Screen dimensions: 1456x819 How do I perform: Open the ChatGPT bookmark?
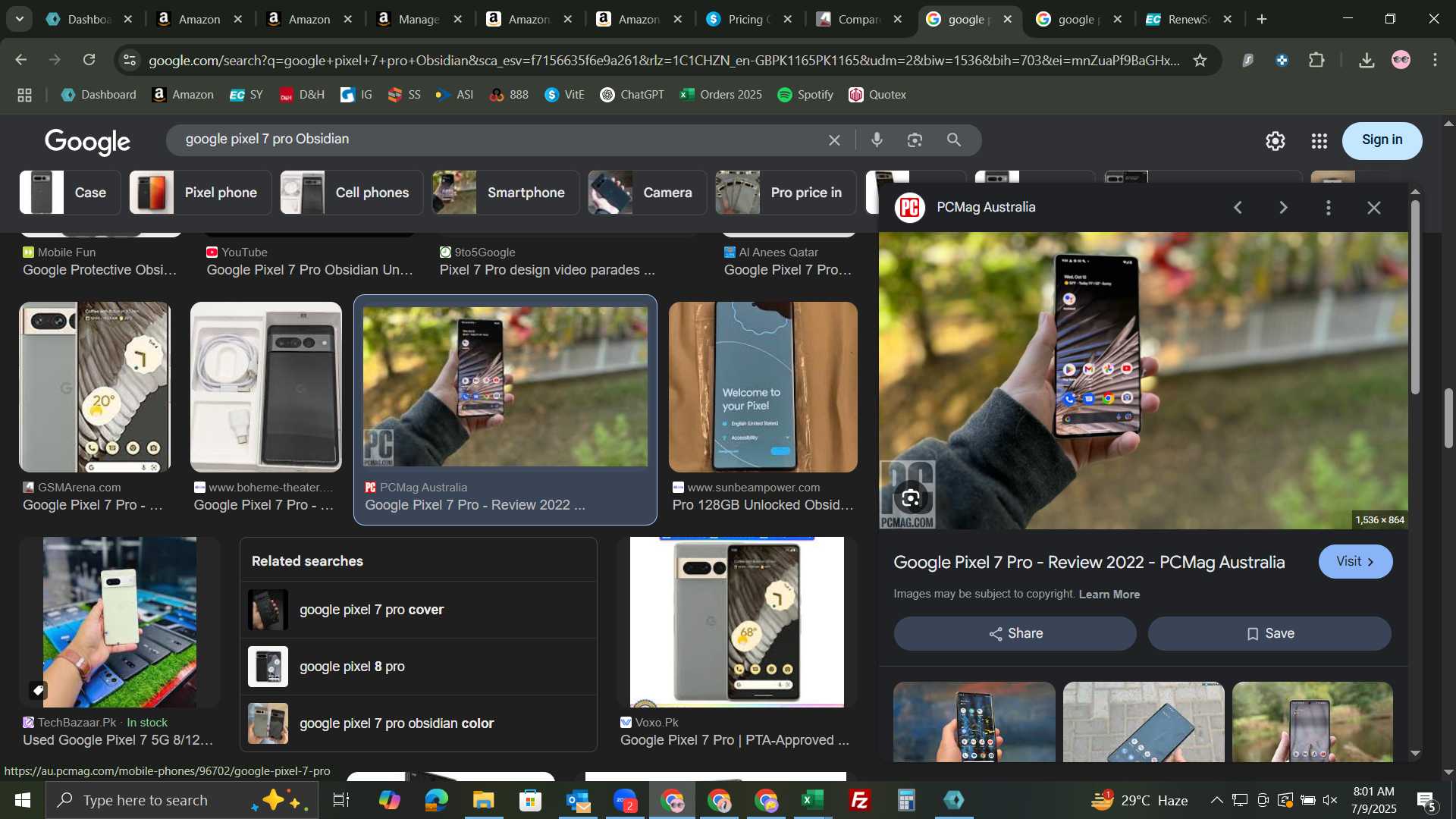(632, 95)
